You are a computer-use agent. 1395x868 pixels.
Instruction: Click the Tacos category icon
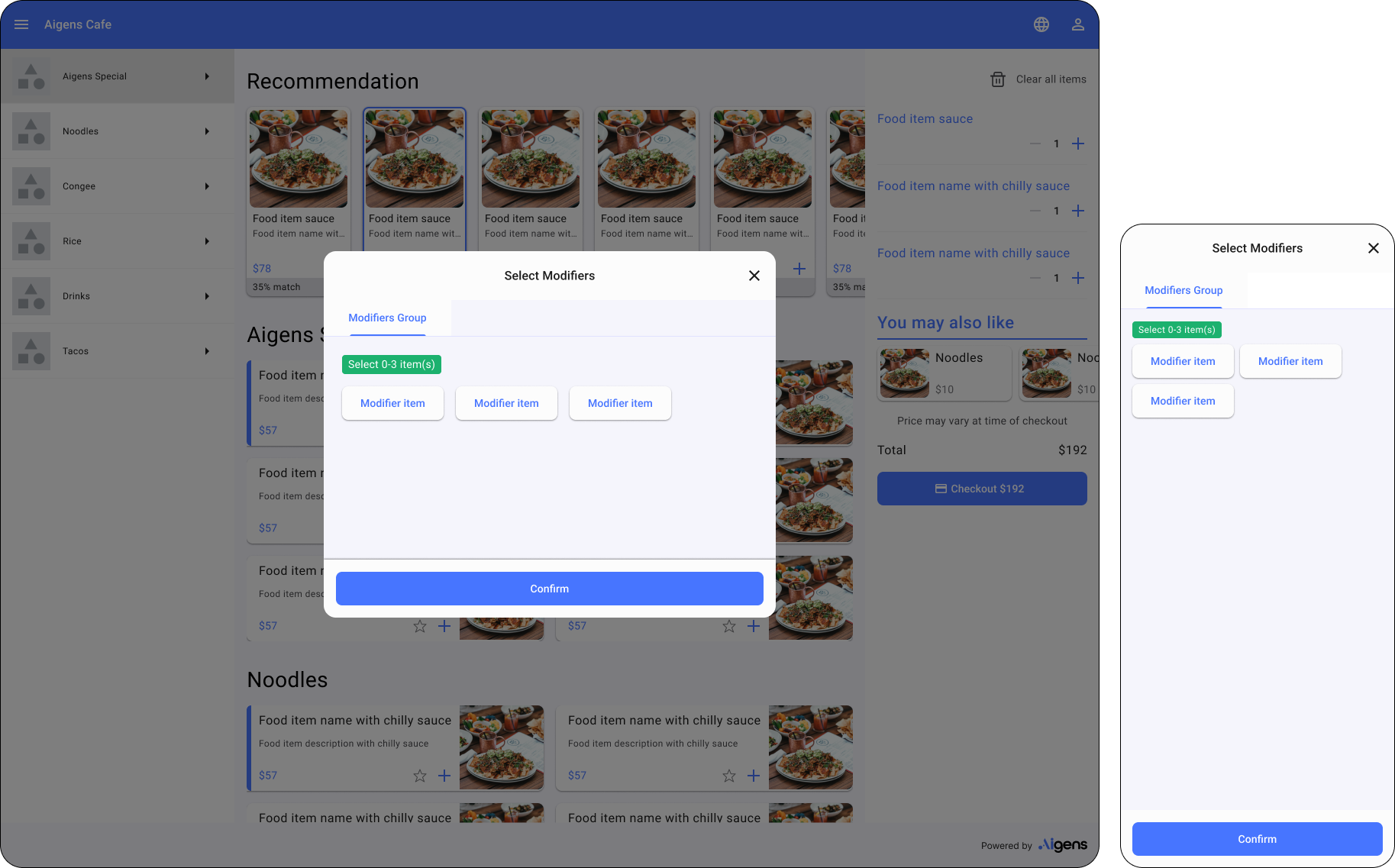[x=31, y=351]
